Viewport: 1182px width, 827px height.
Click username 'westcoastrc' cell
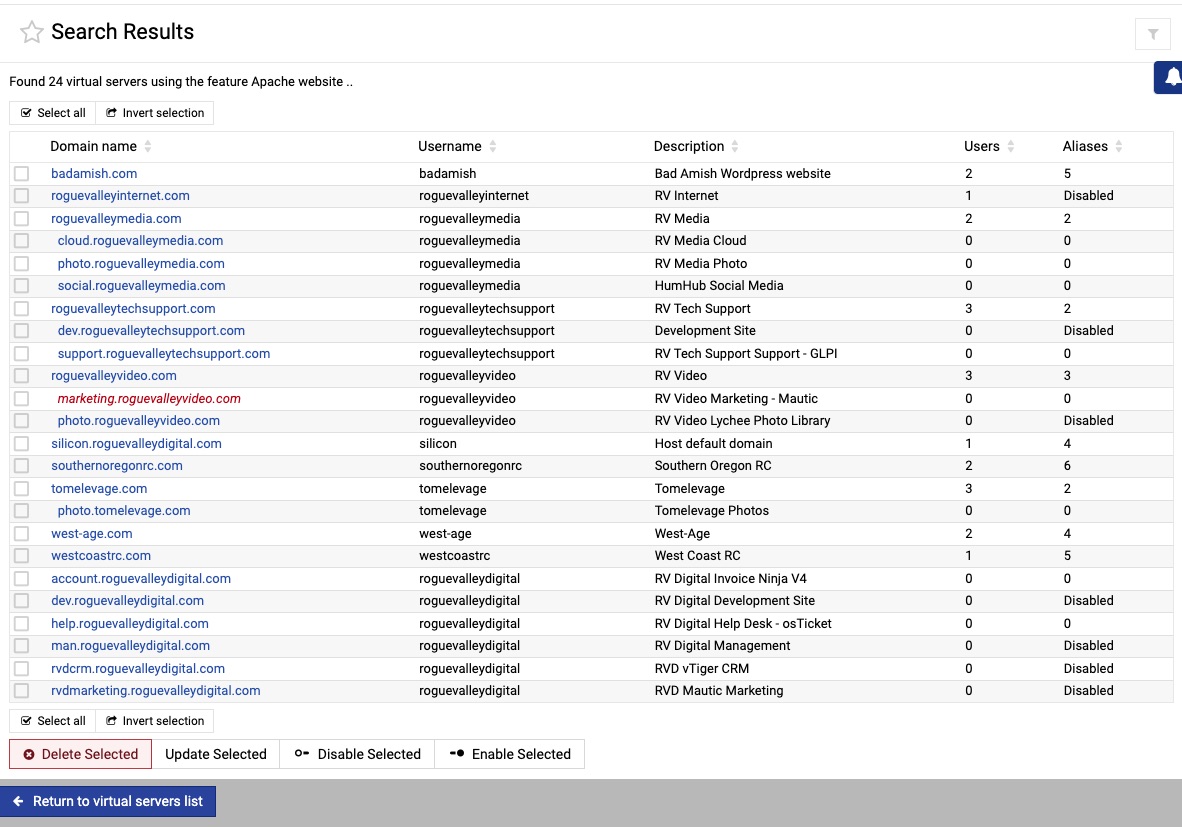[455, 556]
